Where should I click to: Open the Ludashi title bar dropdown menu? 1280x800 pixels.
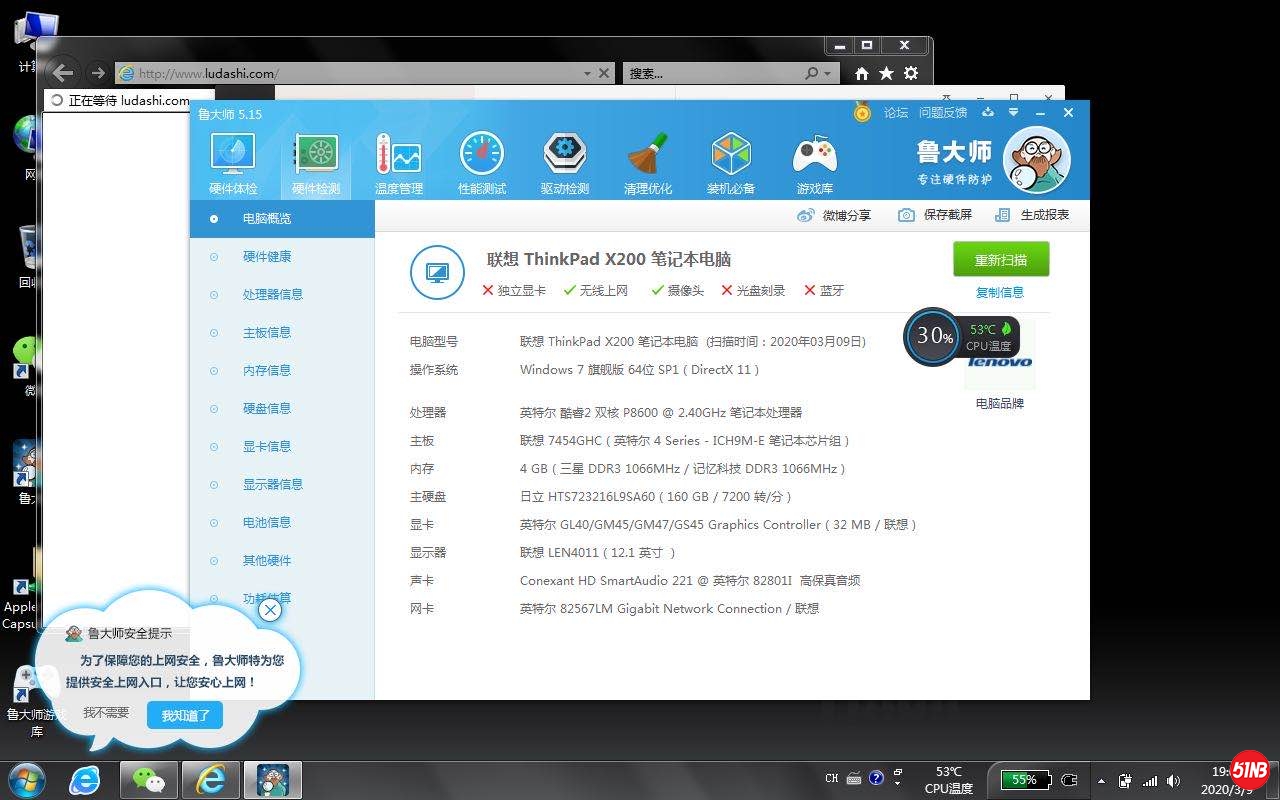click(x=1012, y=113)
